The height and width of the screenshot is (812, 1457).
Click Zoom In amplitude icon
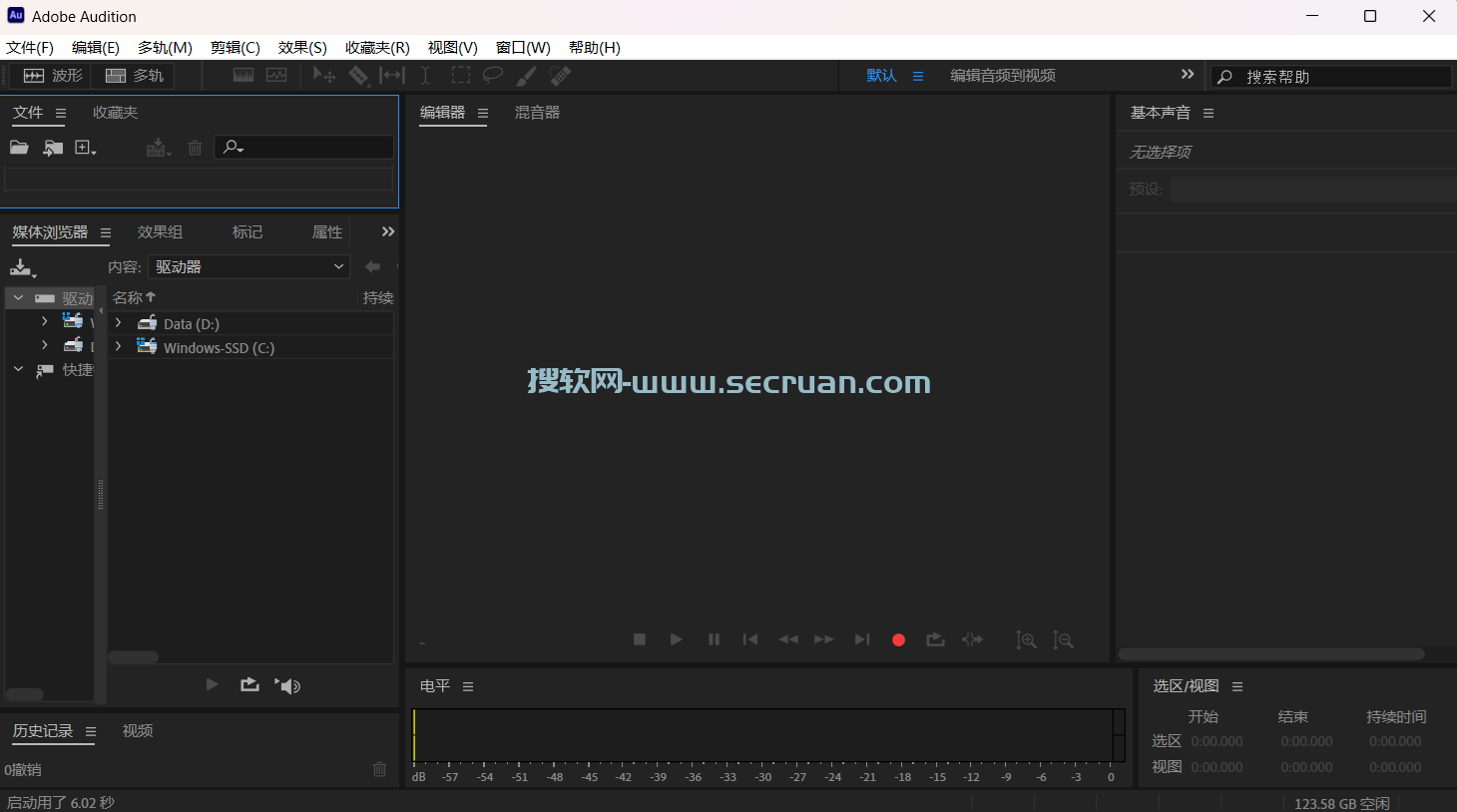(x=1026, y=640)
